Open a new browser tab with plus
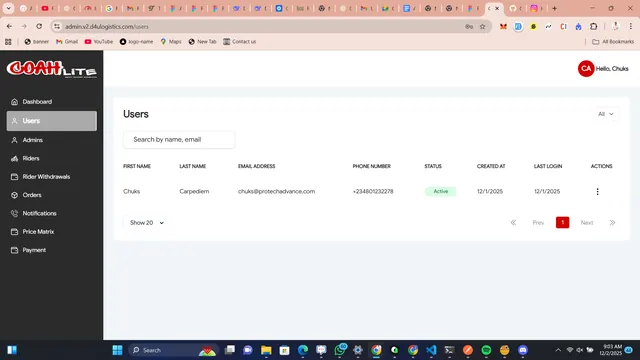 click(554, 8)
